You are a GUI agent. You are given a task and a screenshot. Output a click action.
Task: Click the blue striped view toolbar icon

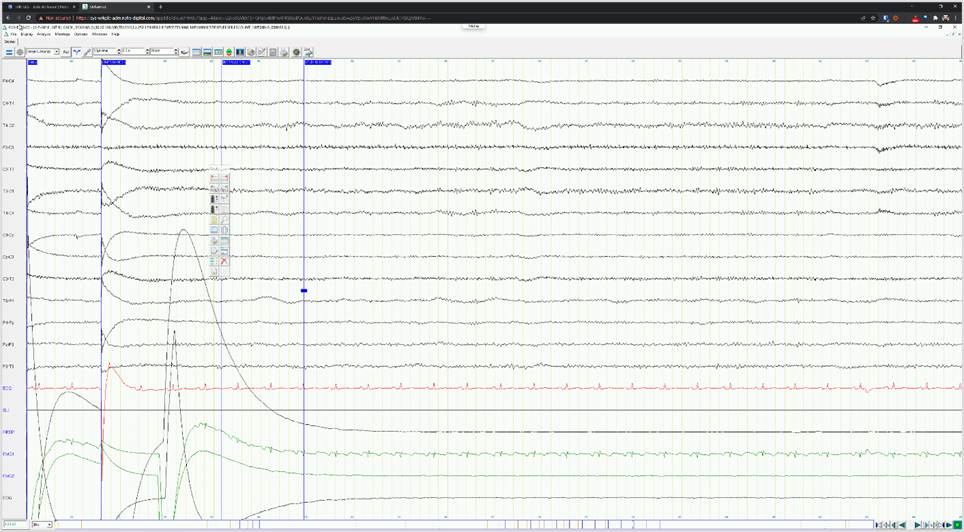coord(218,52)
